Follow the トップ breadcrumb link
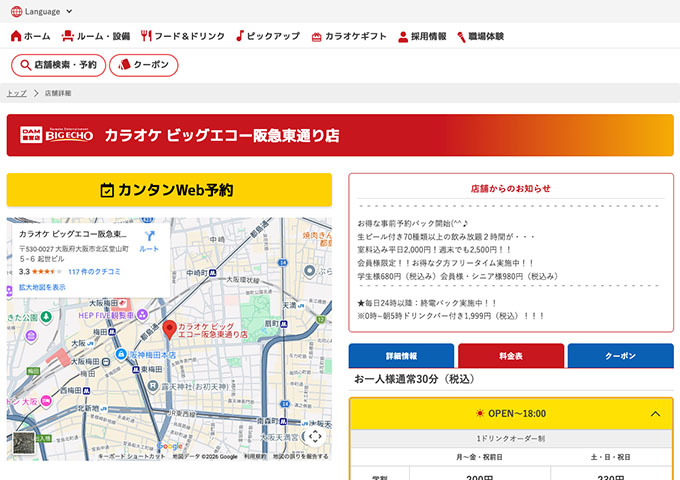 pyautogui.click(x=16, y=93)
